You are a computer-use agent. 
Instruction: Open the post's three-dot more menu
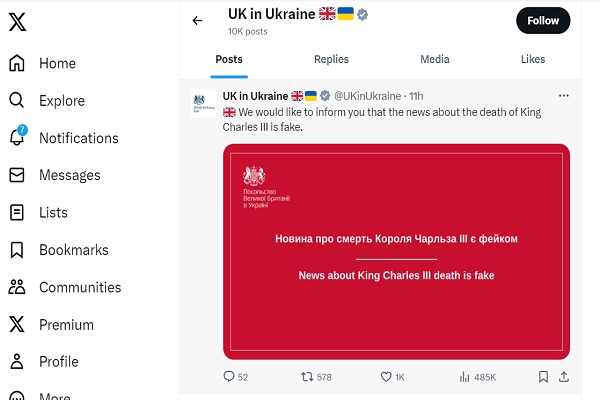pos(564,96)
